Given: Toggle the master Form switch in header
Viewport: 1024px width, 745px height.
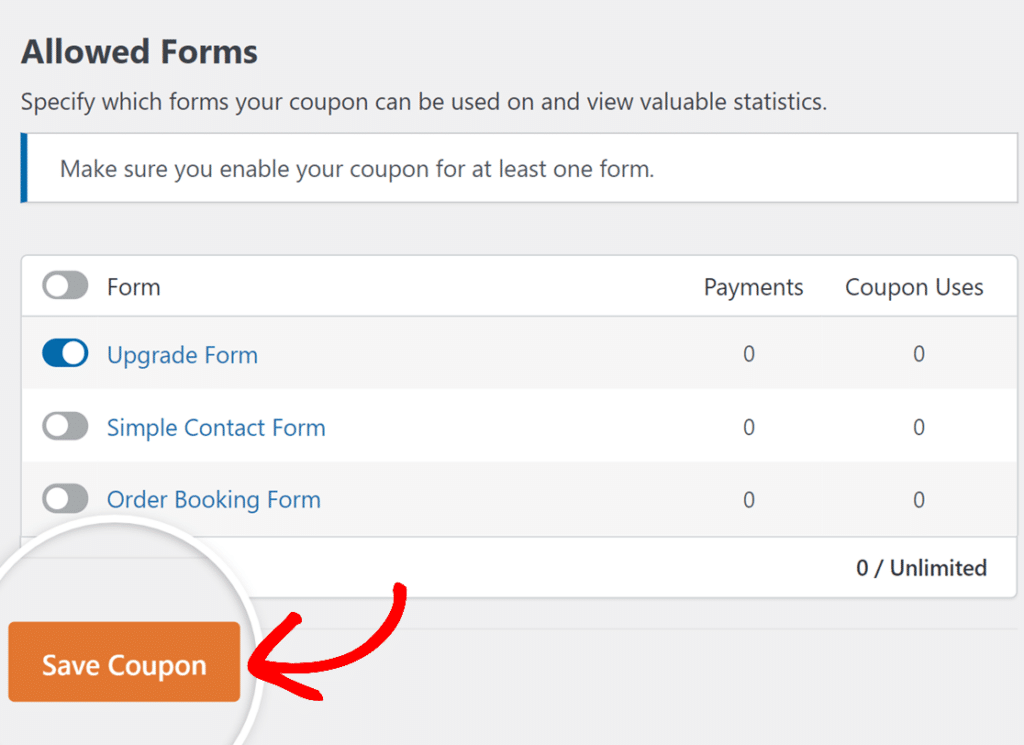Looking at the screenshot, I should click(64, 286).
